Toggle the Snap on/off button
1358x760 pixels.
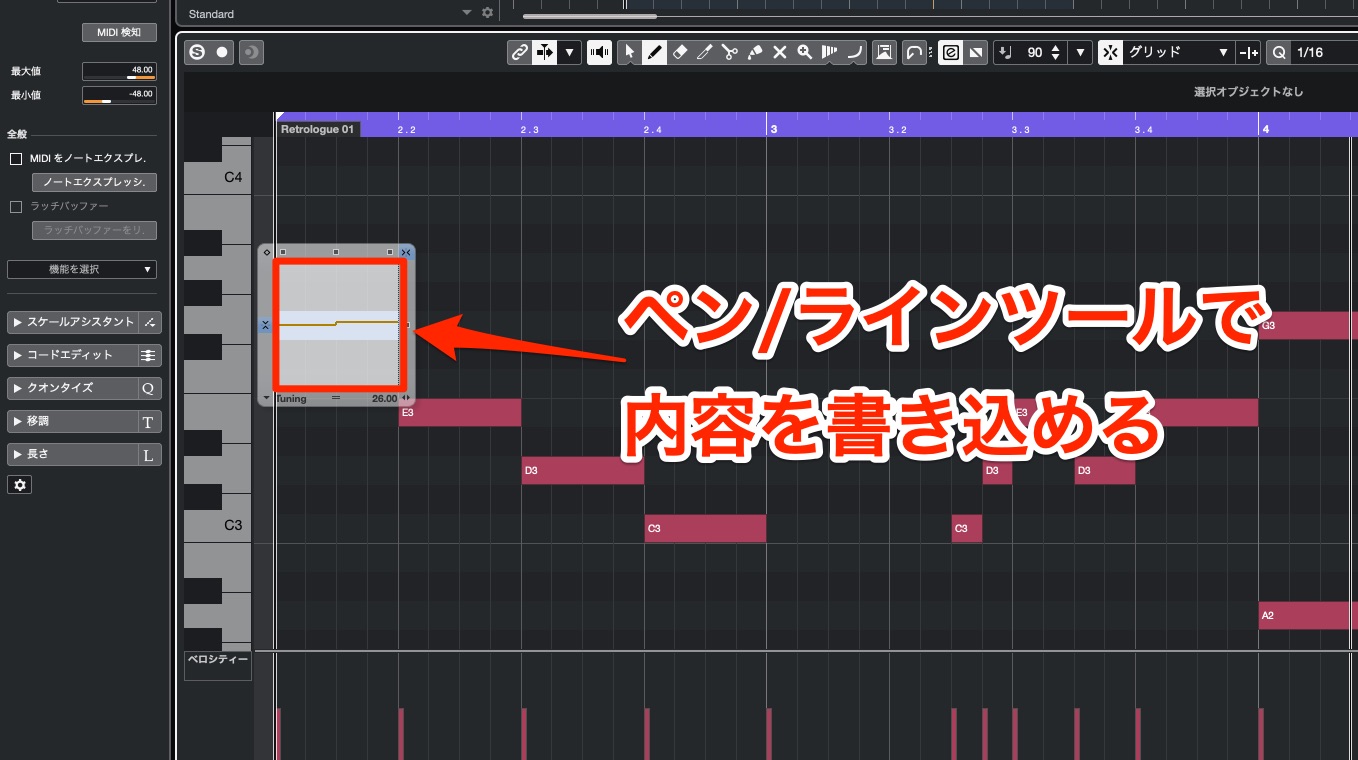[1110, 52]
